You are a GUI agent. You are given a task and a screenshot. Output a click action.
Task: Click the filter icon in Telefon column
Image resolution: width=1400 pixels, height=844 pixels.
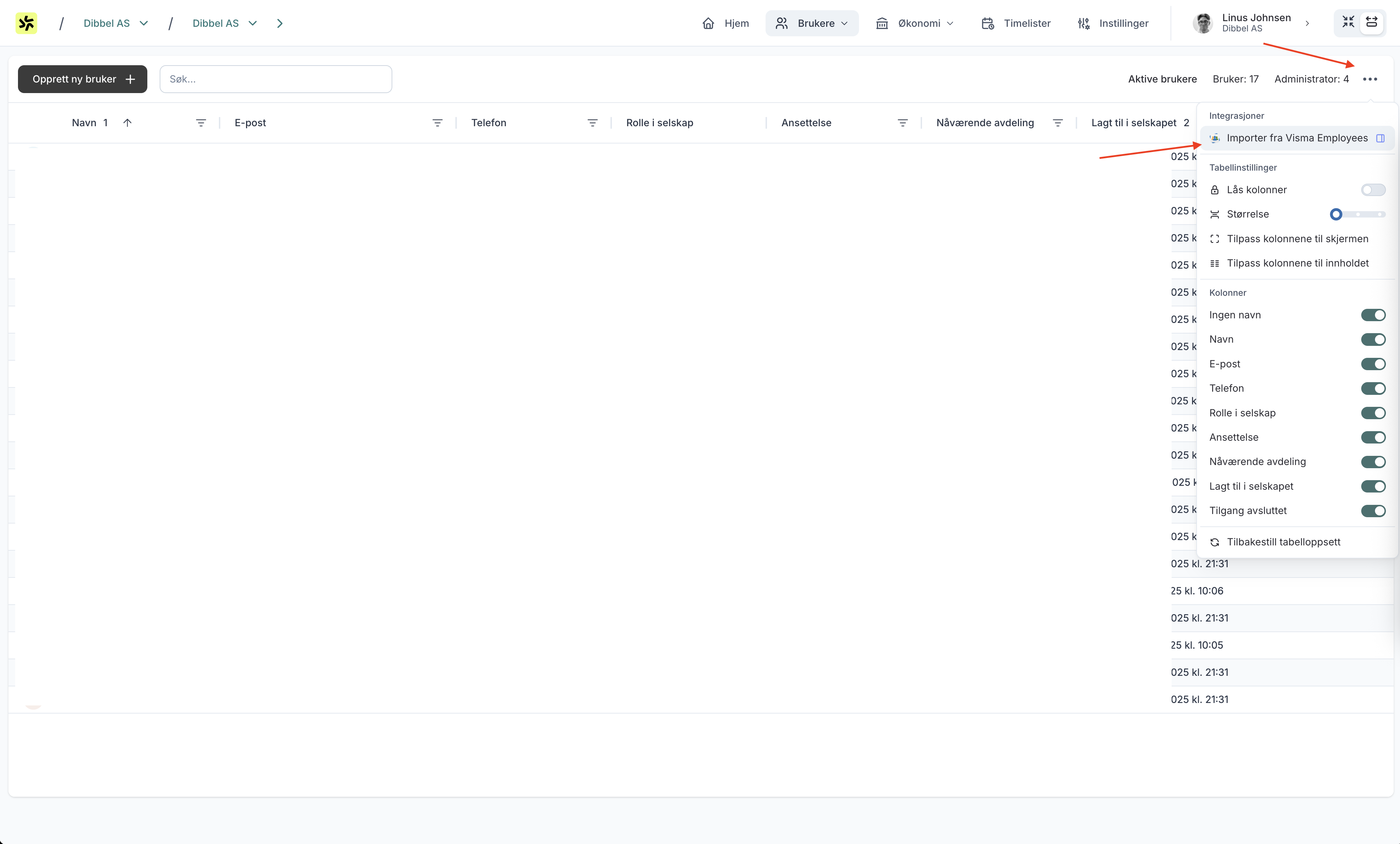point(592,123)
